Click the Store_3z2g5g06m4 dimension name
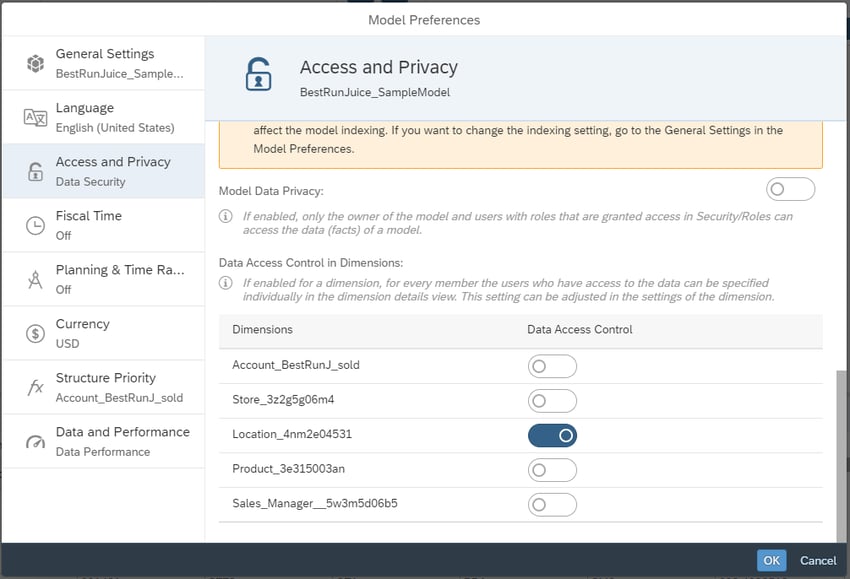The height and width of the screenshot is (579, 850). (x=283, y=400)
